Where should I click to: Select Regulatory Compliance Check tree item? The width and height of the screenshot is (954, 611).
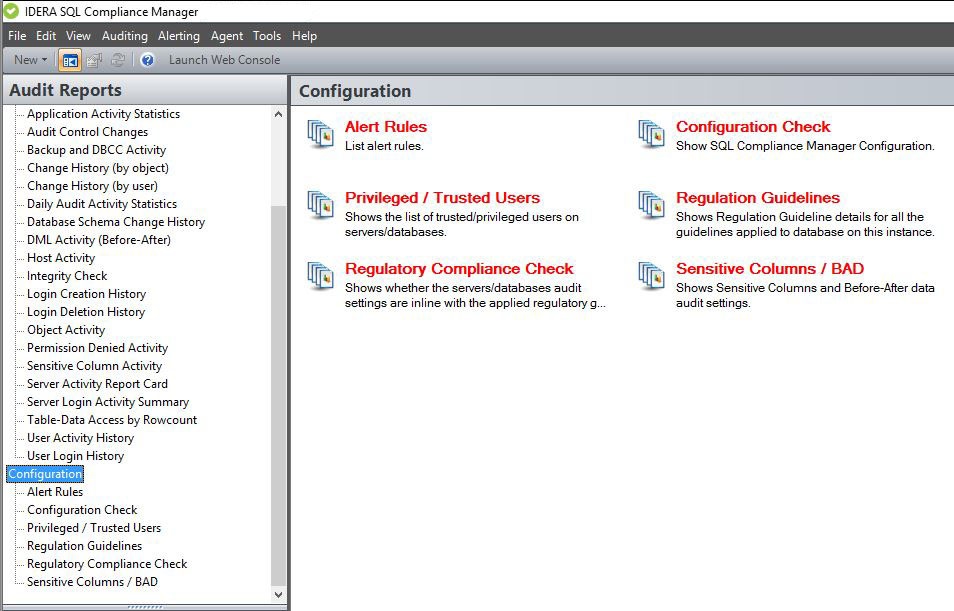pos(107,564)
